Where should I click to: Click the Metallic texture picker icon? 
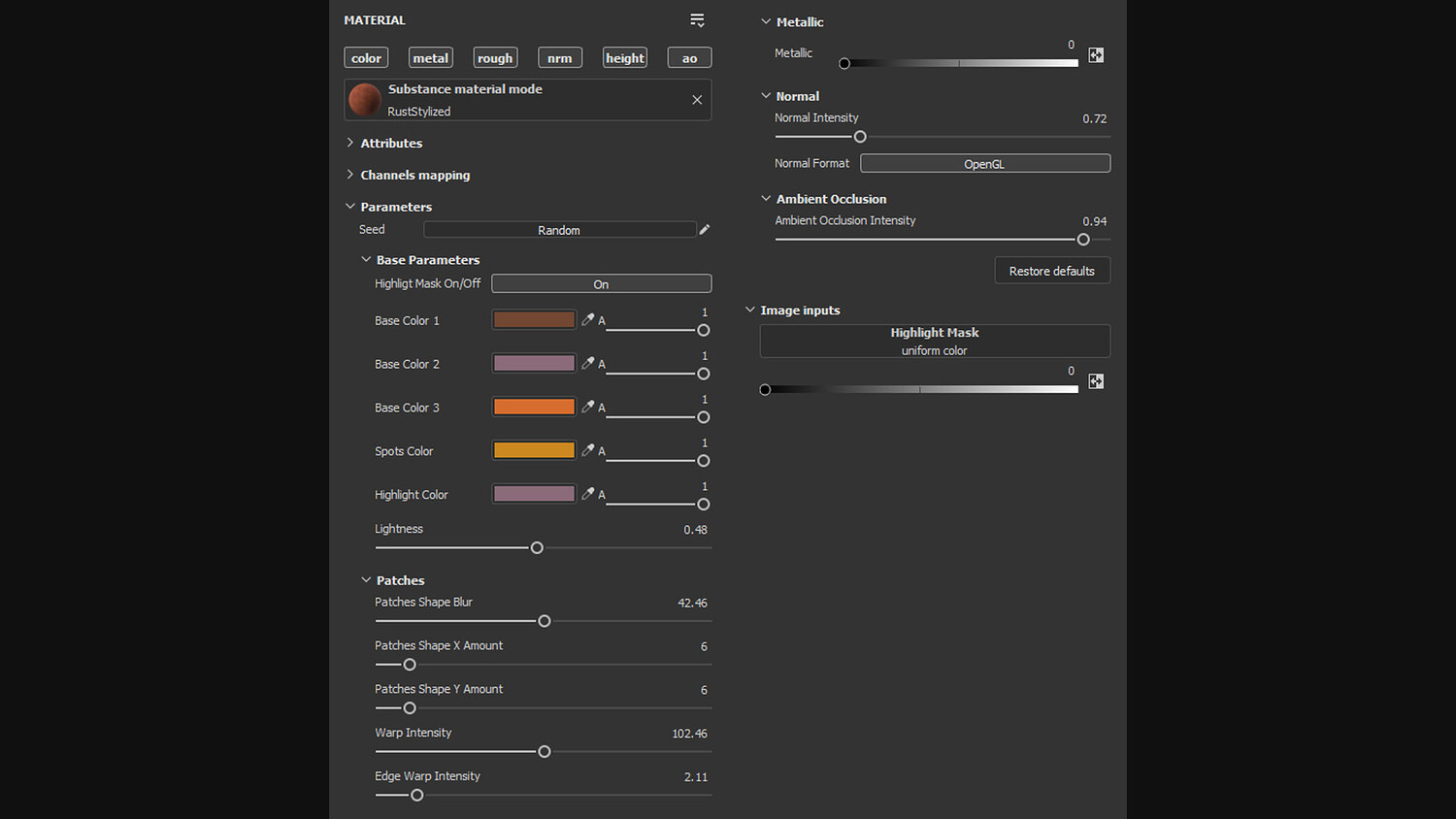pyautogui.click(x=1096, y=55)
